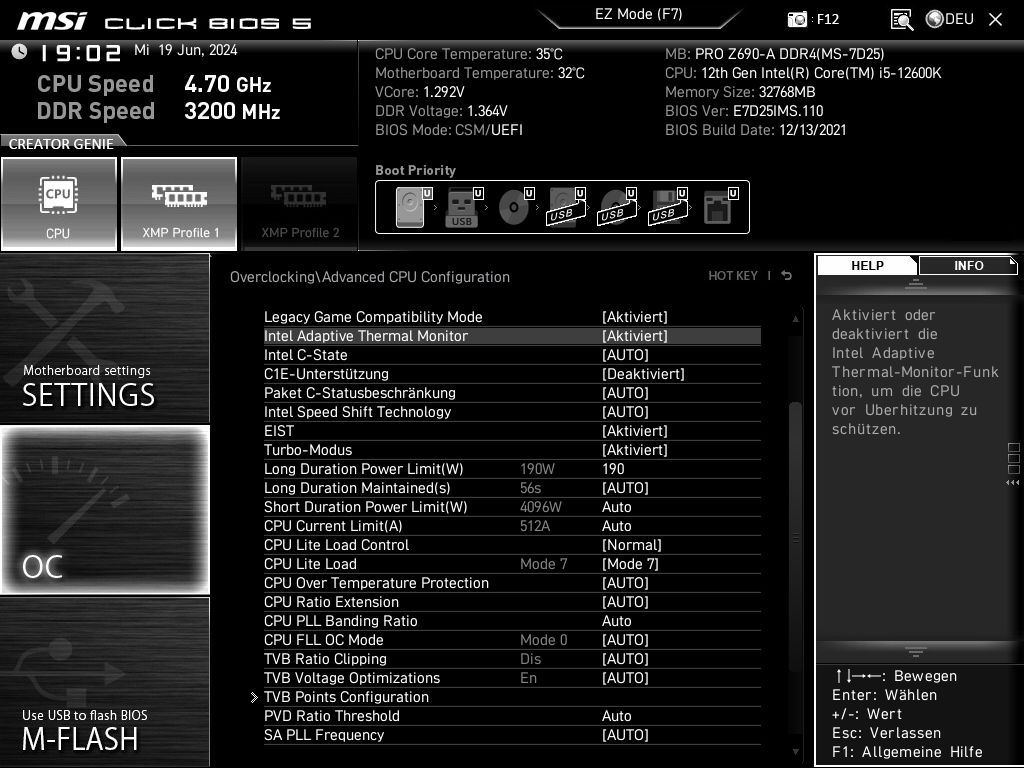Select the USB hard disk boot icon
This screenshot has width=1024, height=768.
point(566,207)
